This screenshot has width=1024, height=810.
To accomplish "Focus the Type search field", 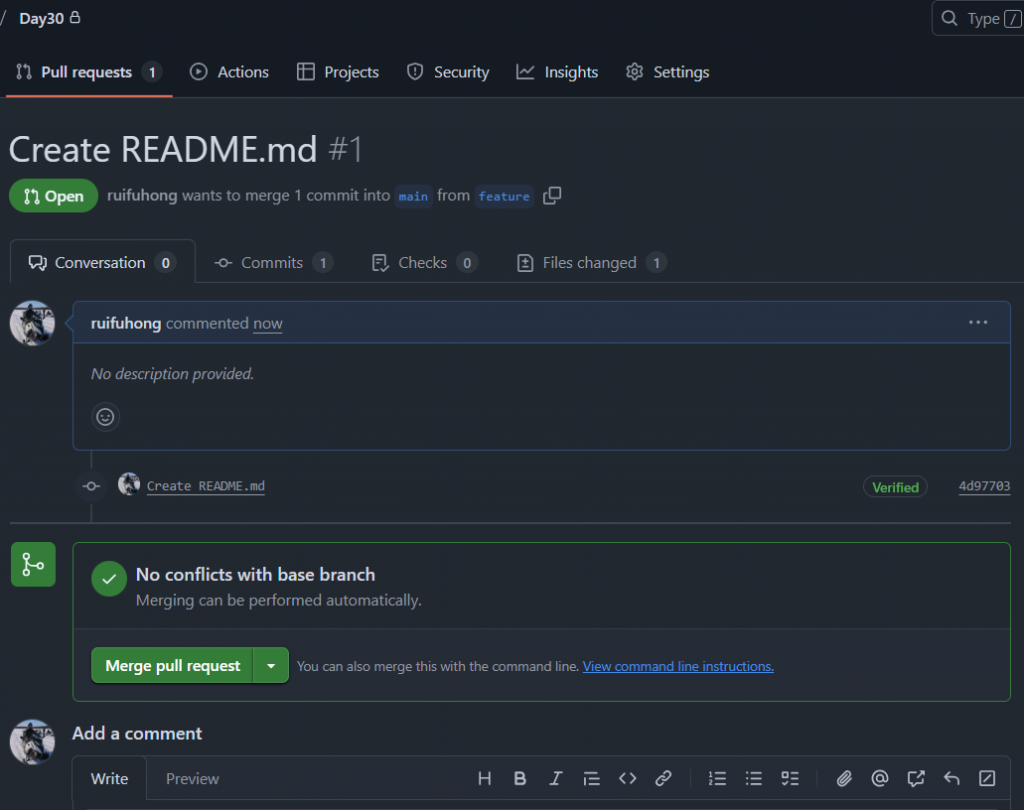I will pyautogui.click(x=978, y=18).
